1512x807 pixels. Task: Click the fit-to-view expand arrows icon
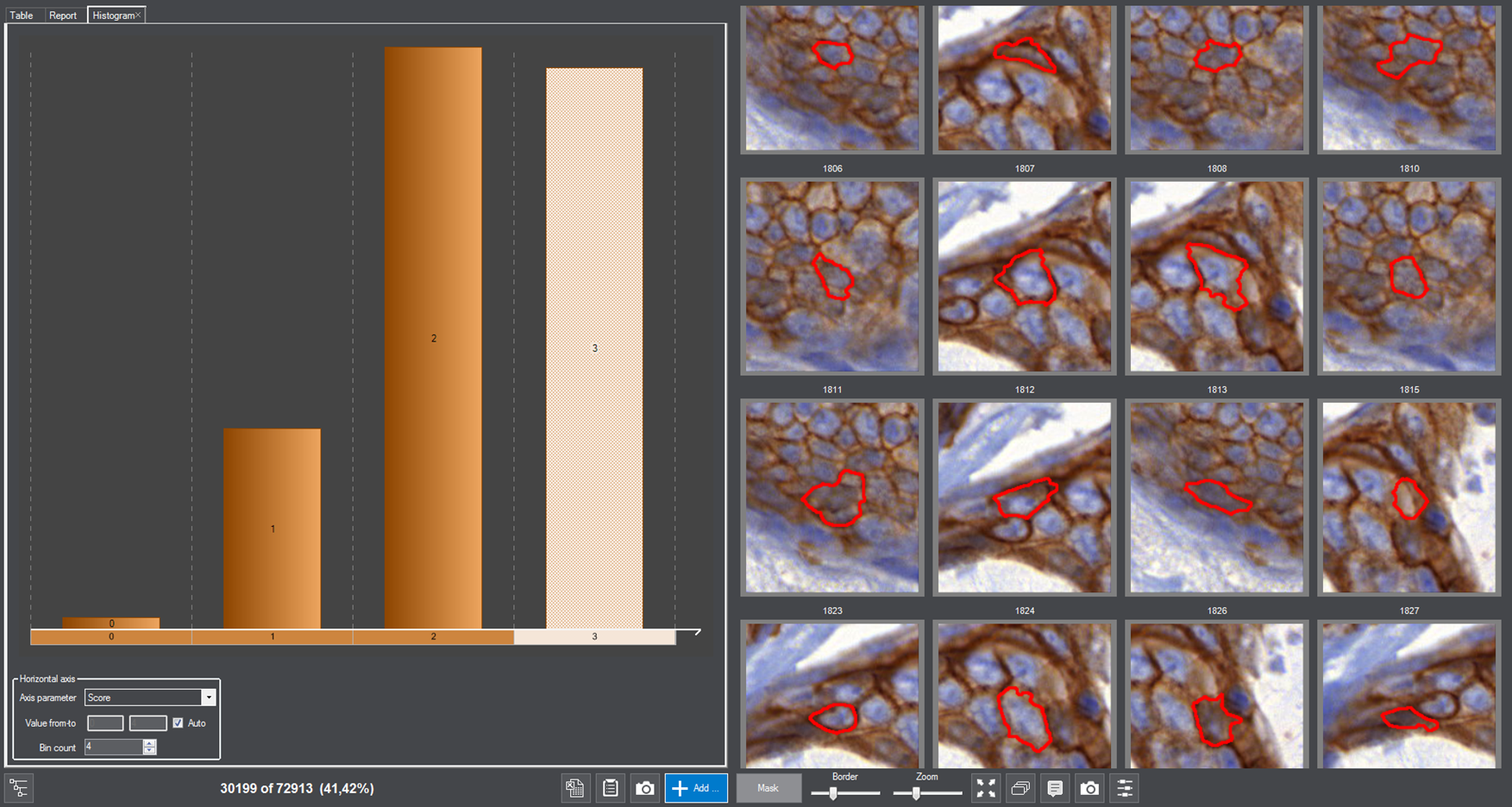(986, 788)
